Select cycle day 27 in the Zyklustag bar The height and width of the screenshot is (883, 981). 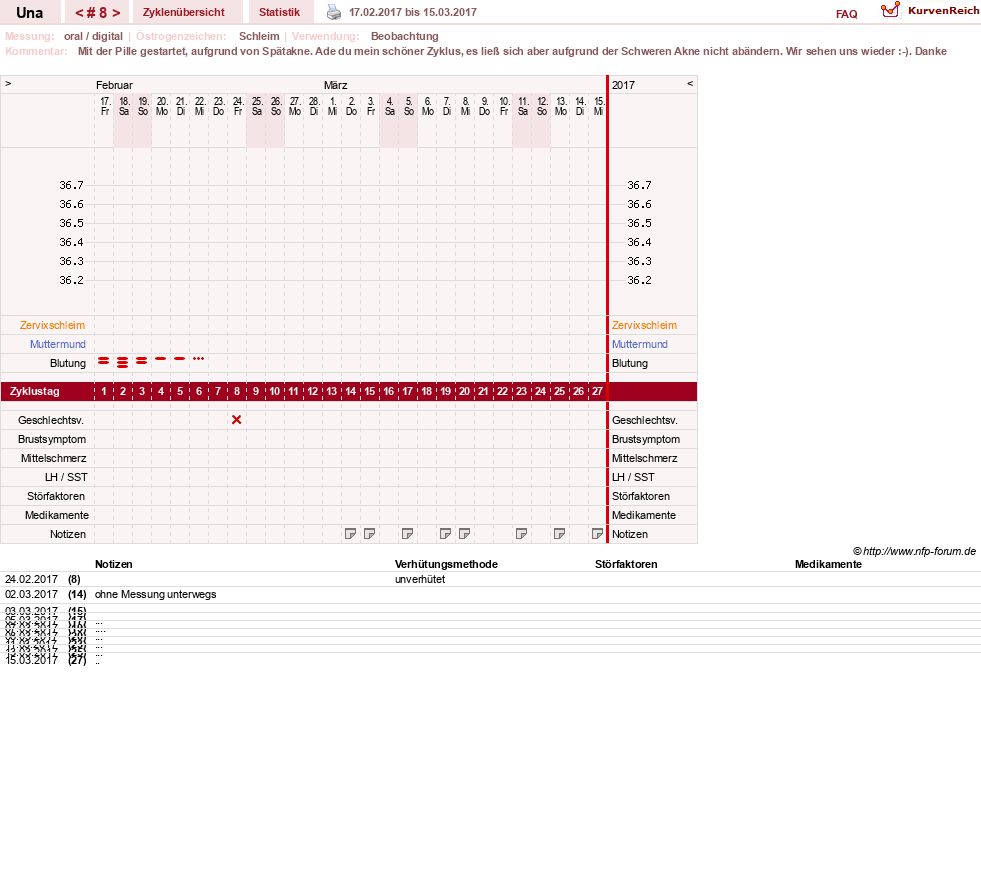pos(597,391)
